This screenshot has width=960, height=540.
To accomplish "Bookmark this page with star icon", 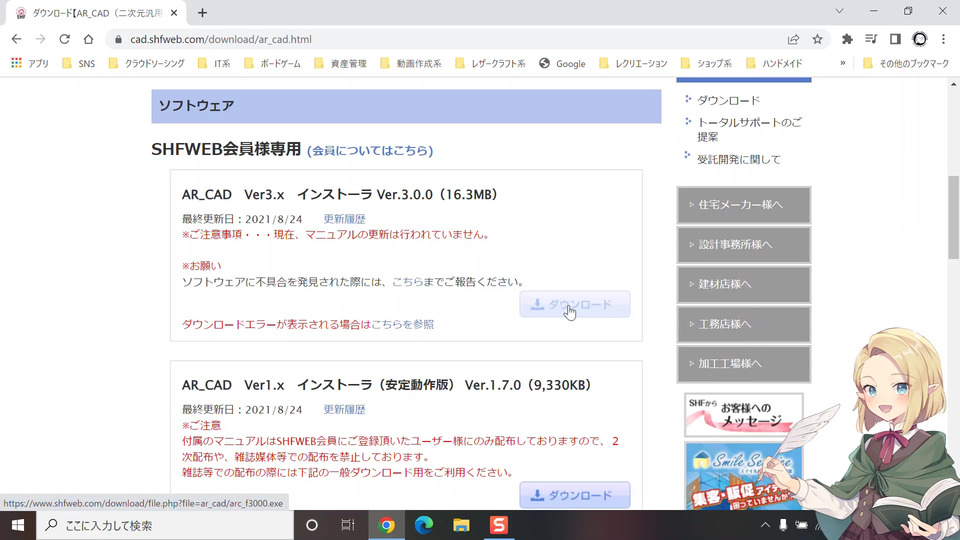I will click(x=817, y=39).
